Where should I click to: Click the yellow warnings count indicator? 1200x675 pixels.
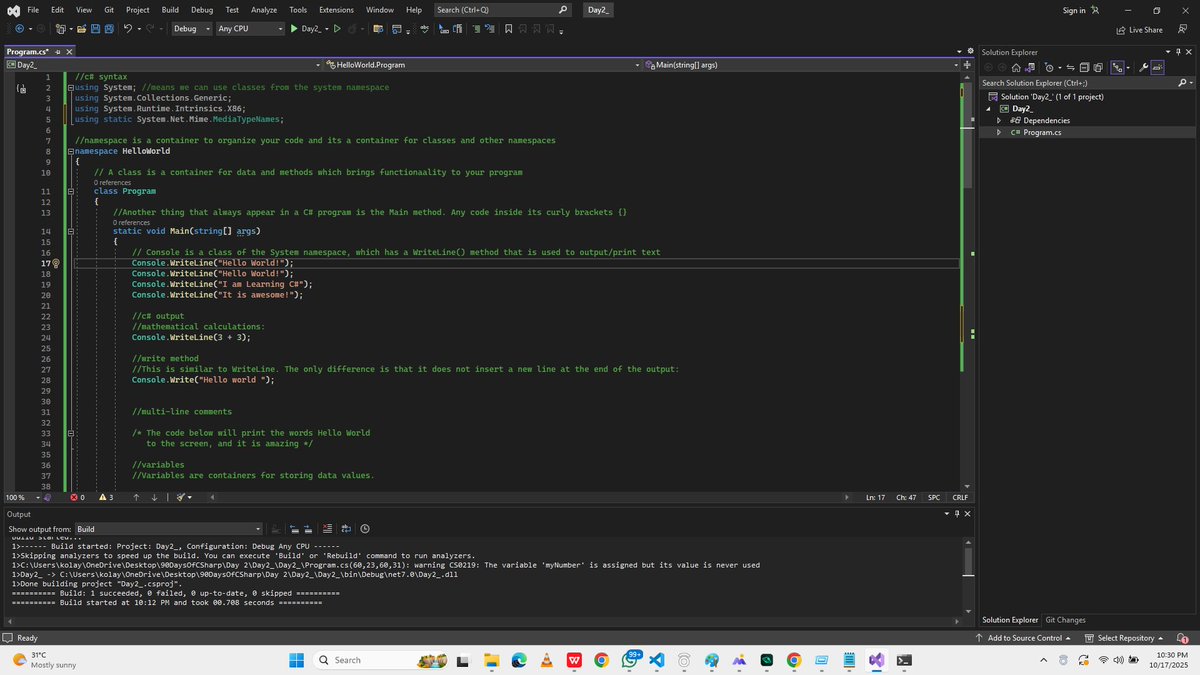[106, 497]
